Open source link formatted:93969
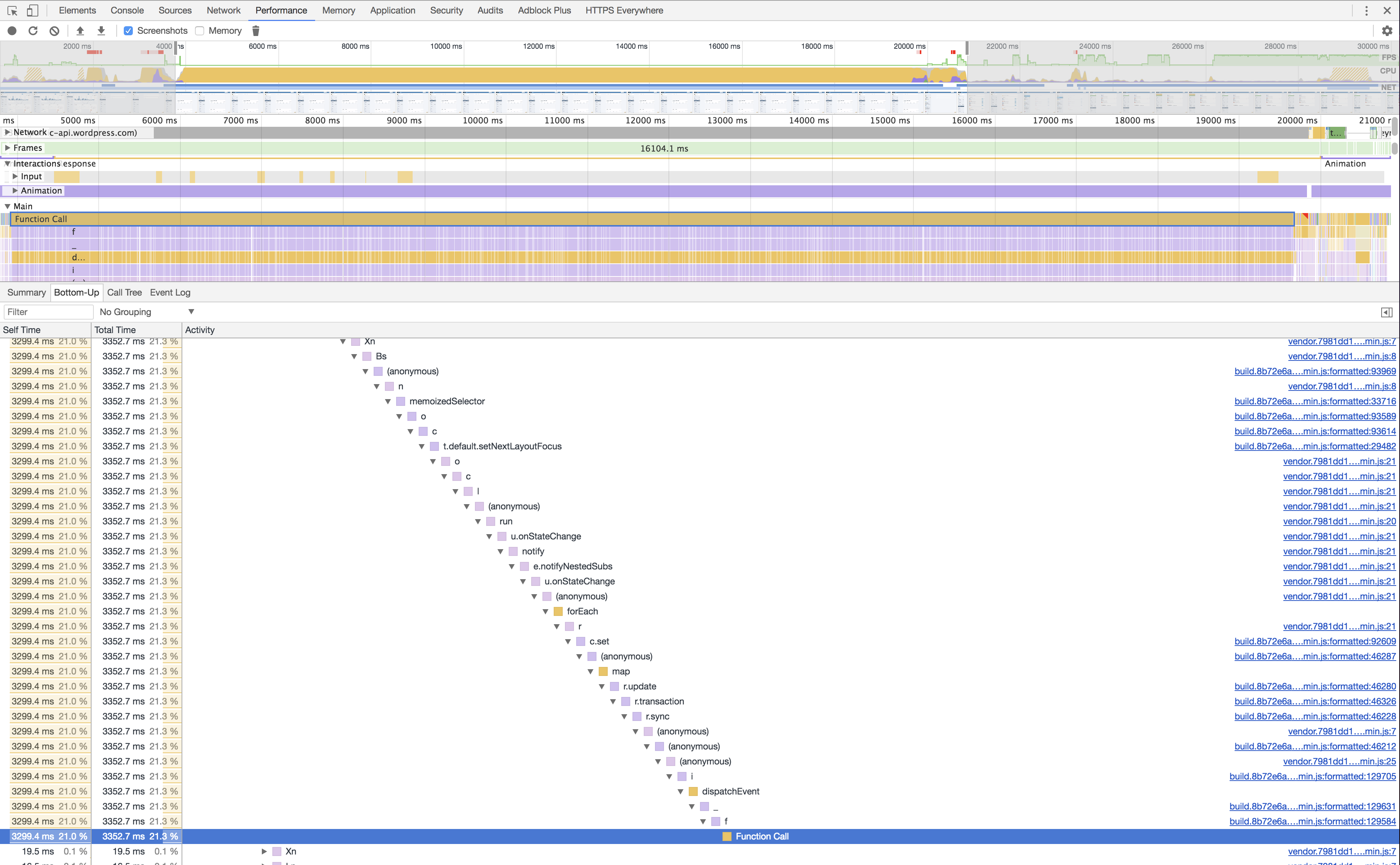Viewport: 1400px width, 865px height. [1315, 371]
